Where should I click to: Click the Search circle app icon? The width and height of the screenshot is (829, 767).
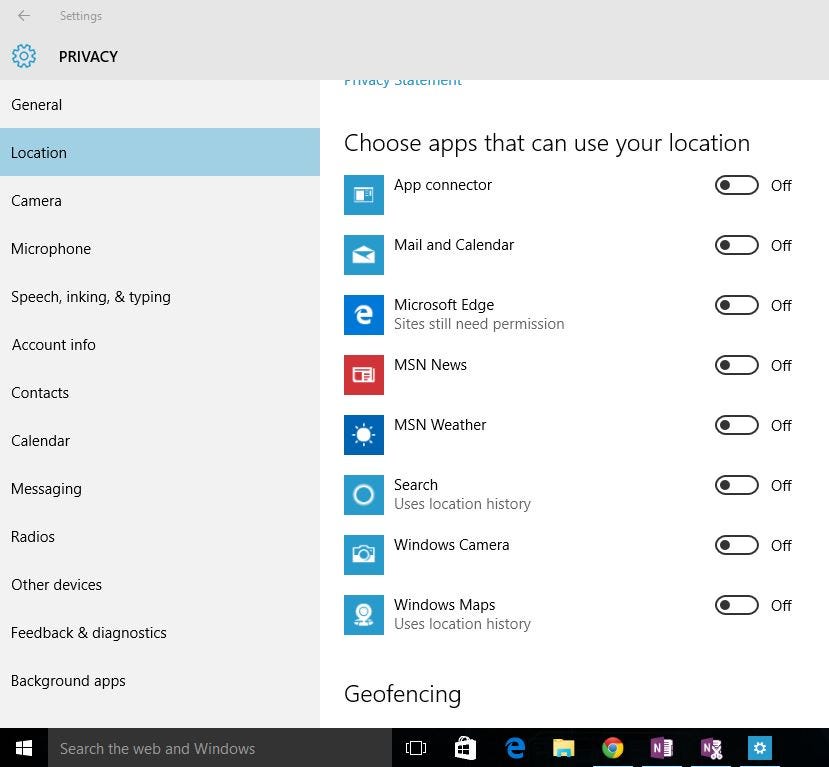(364, 495)
